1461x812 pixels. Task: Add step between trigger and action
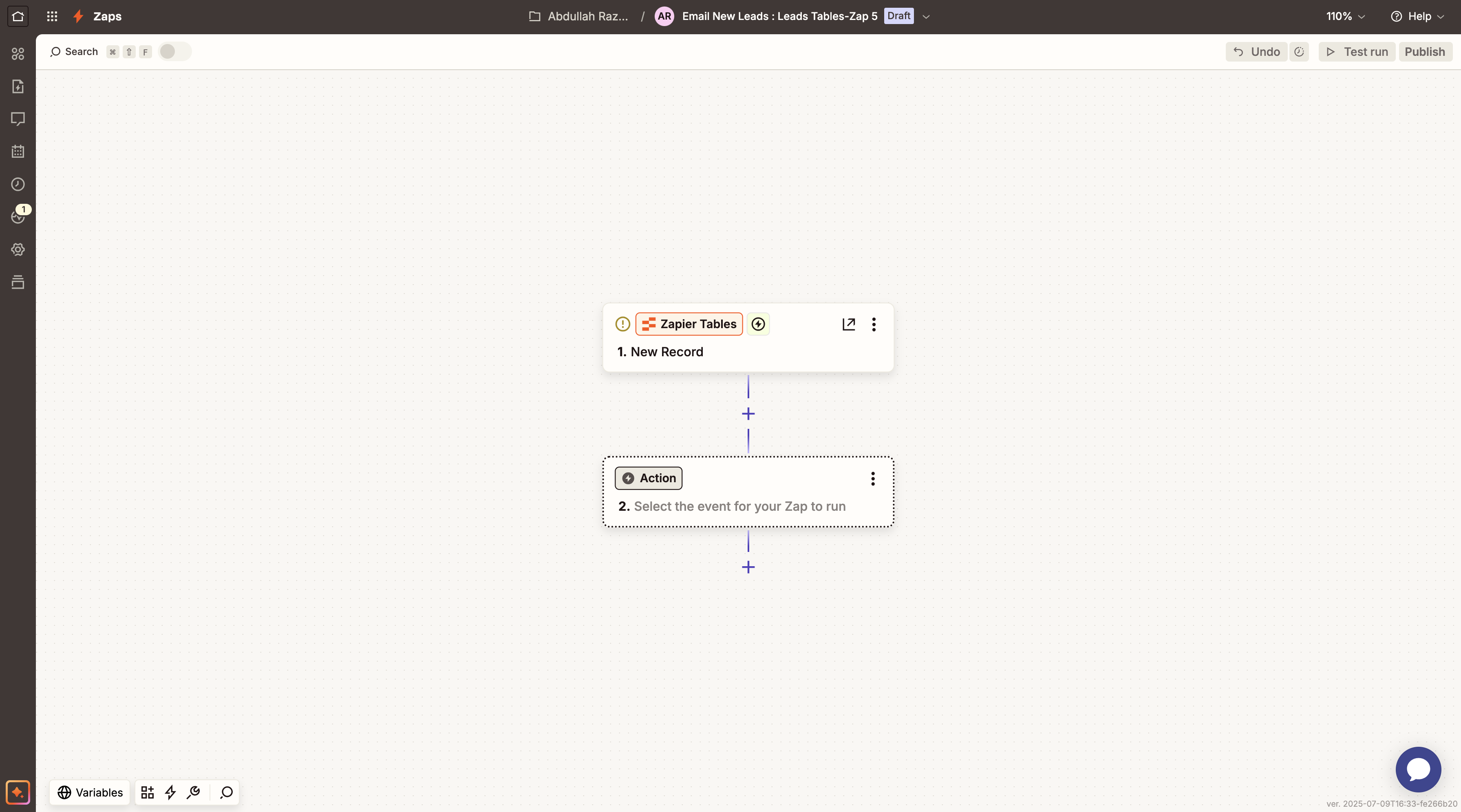(748, 414)
